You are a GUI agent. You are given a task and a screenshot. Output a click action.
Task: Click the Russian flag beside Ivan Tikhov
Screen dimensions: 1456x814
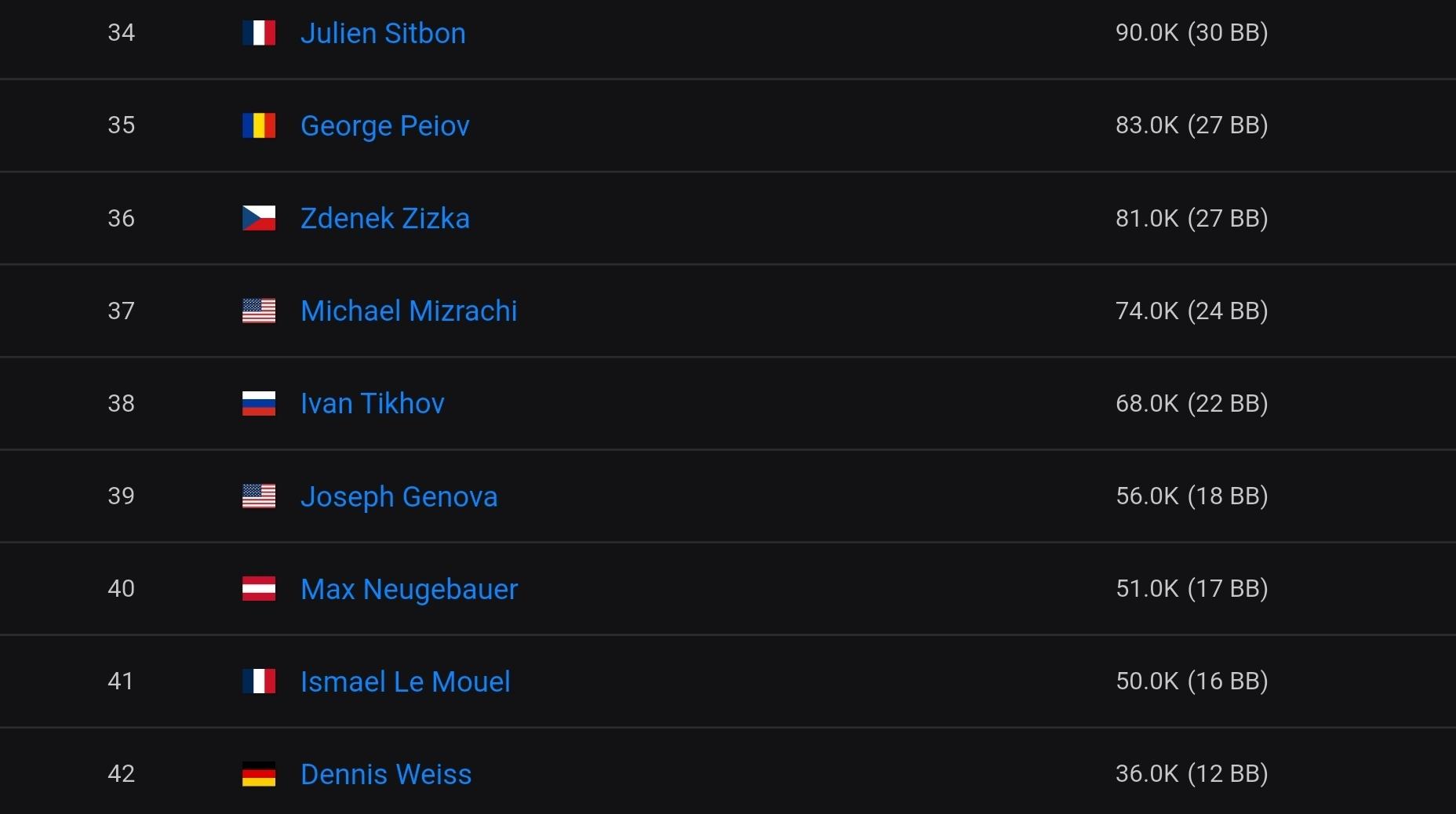click(x=259, y=403)
